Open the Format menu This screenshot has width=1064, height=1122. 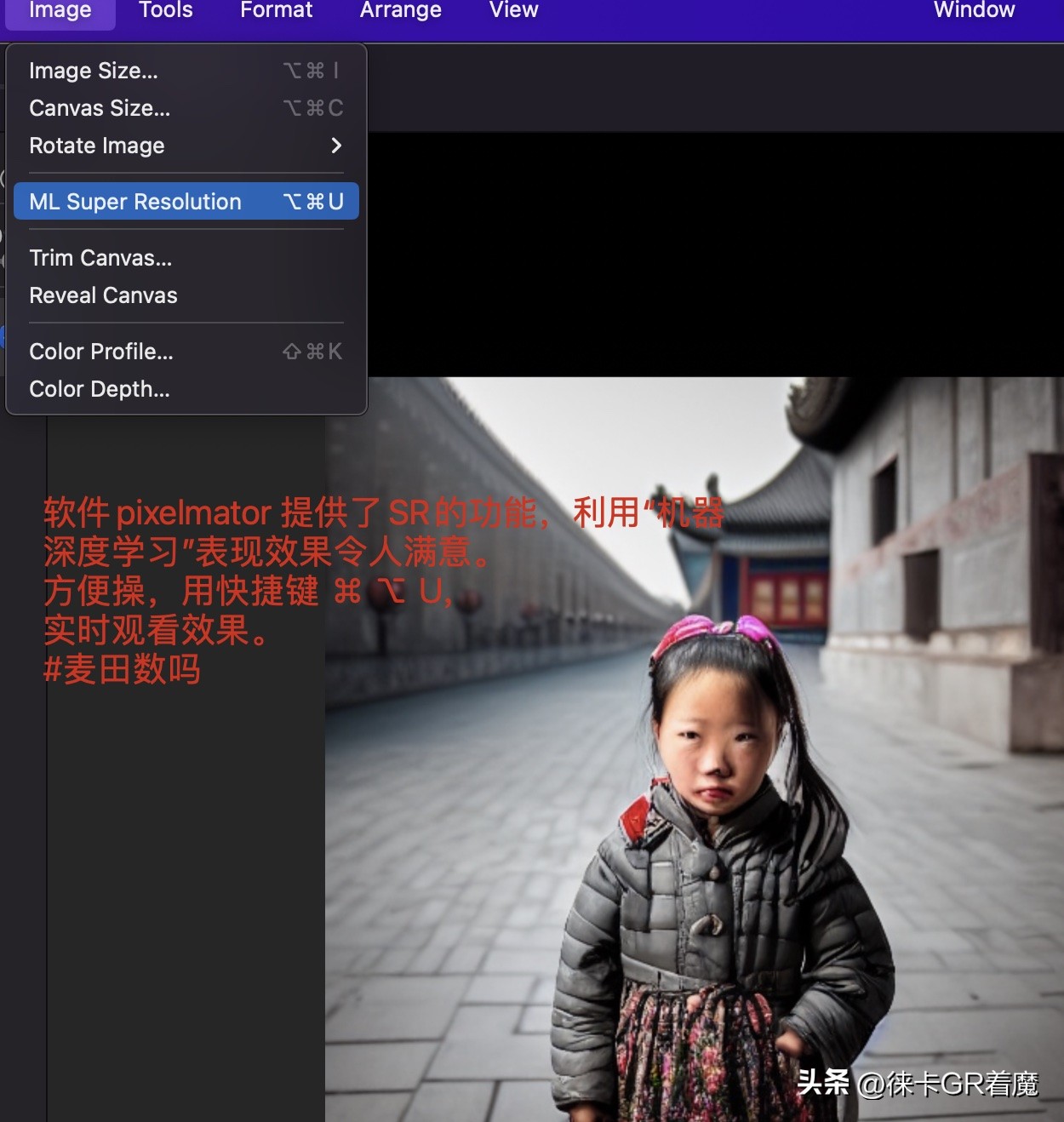(276, 11)
